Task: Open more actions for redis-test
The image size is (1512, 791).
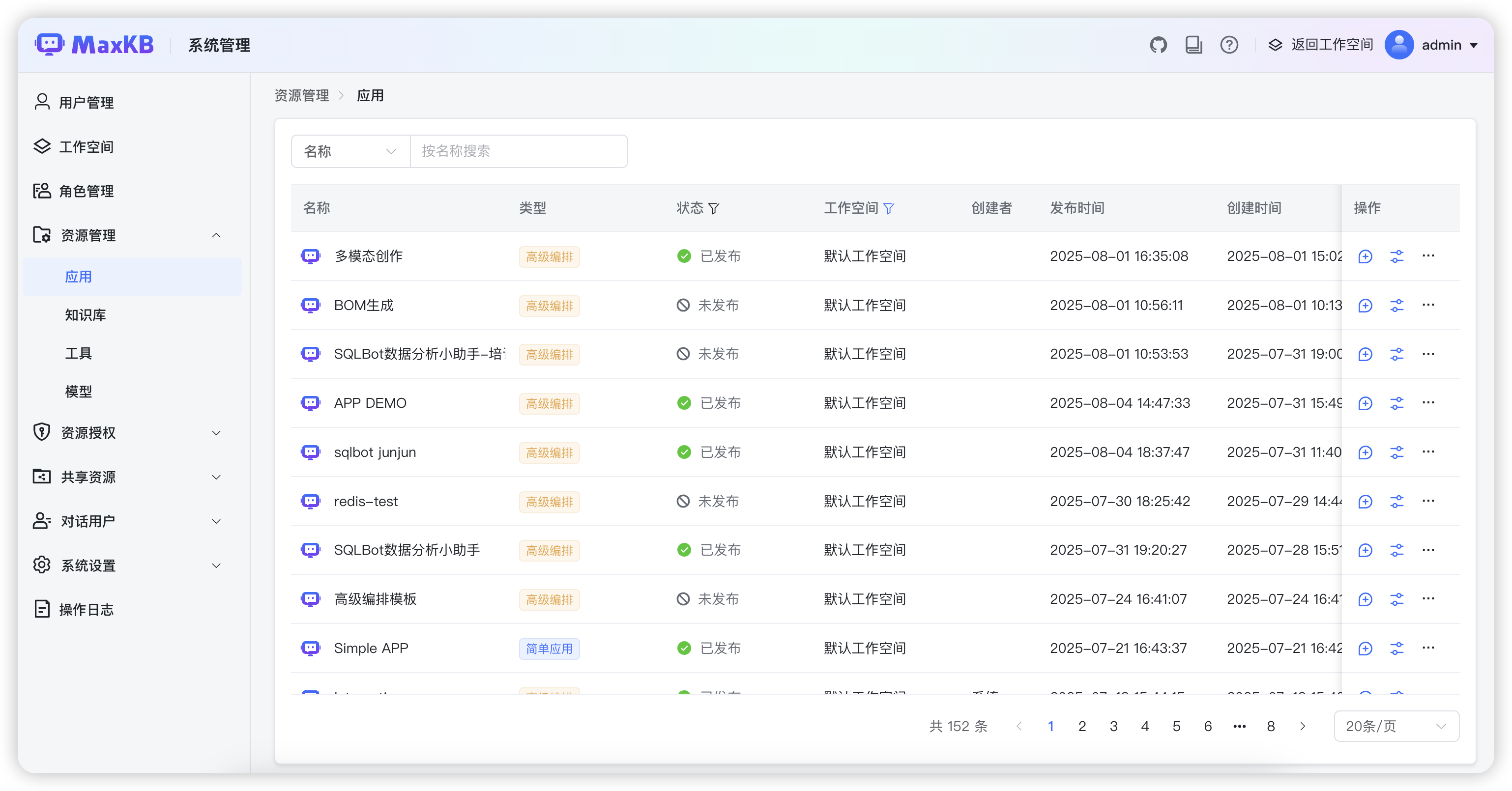Action: 1428,501
